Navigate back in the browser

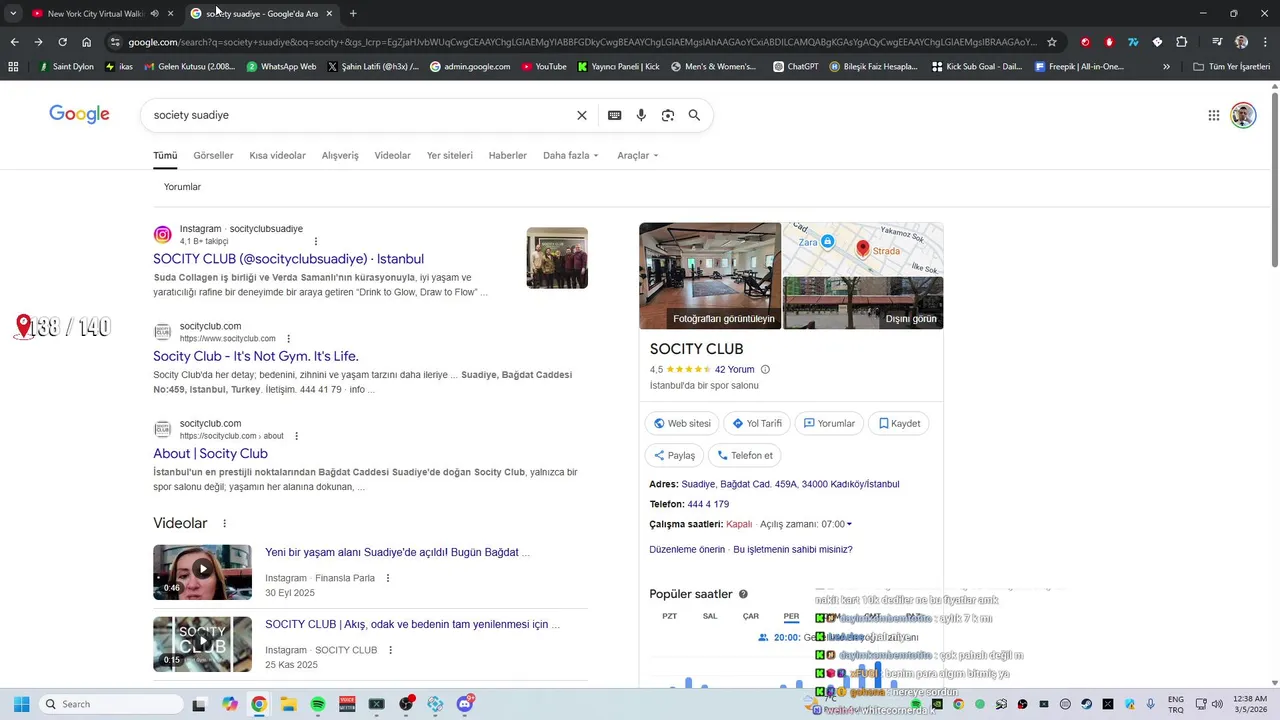coord(14,42)
